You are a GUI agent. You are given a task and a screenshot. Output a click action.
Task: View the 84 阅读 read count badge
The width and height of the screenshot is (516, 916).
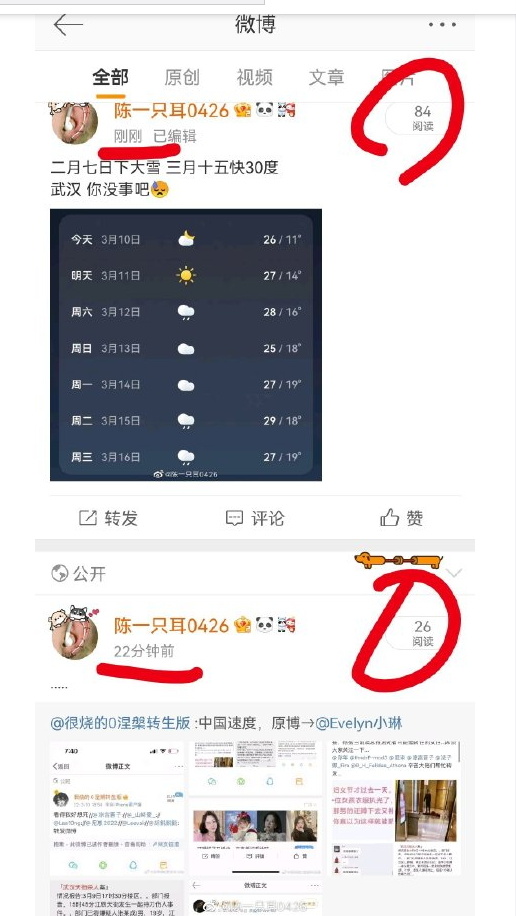point(423,118)
